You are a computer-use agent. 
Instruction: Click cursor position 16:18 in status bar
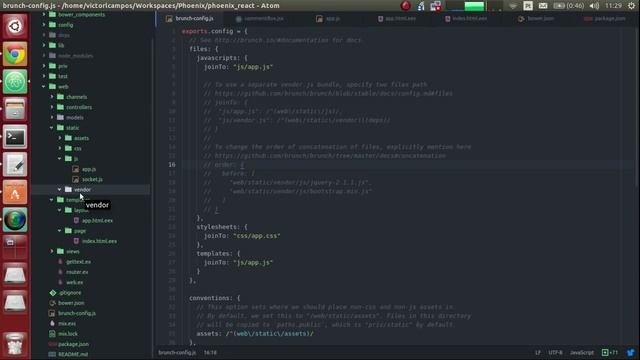210,352
